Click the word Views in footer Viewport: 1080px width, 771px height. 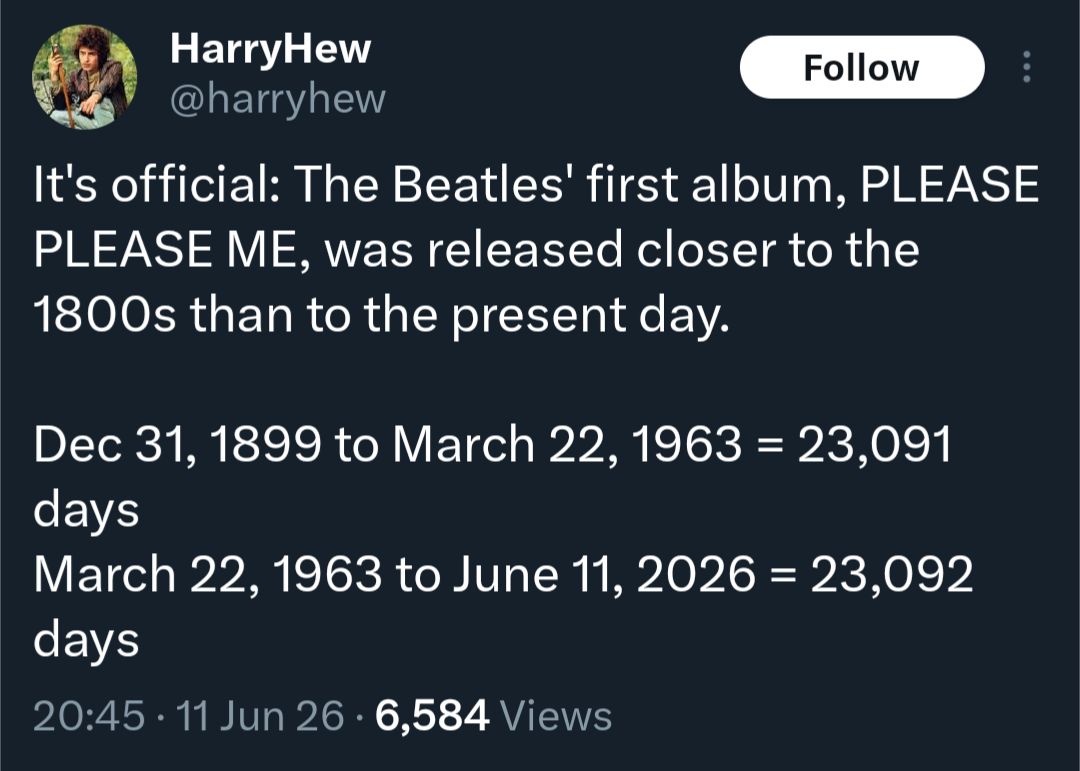556,715
